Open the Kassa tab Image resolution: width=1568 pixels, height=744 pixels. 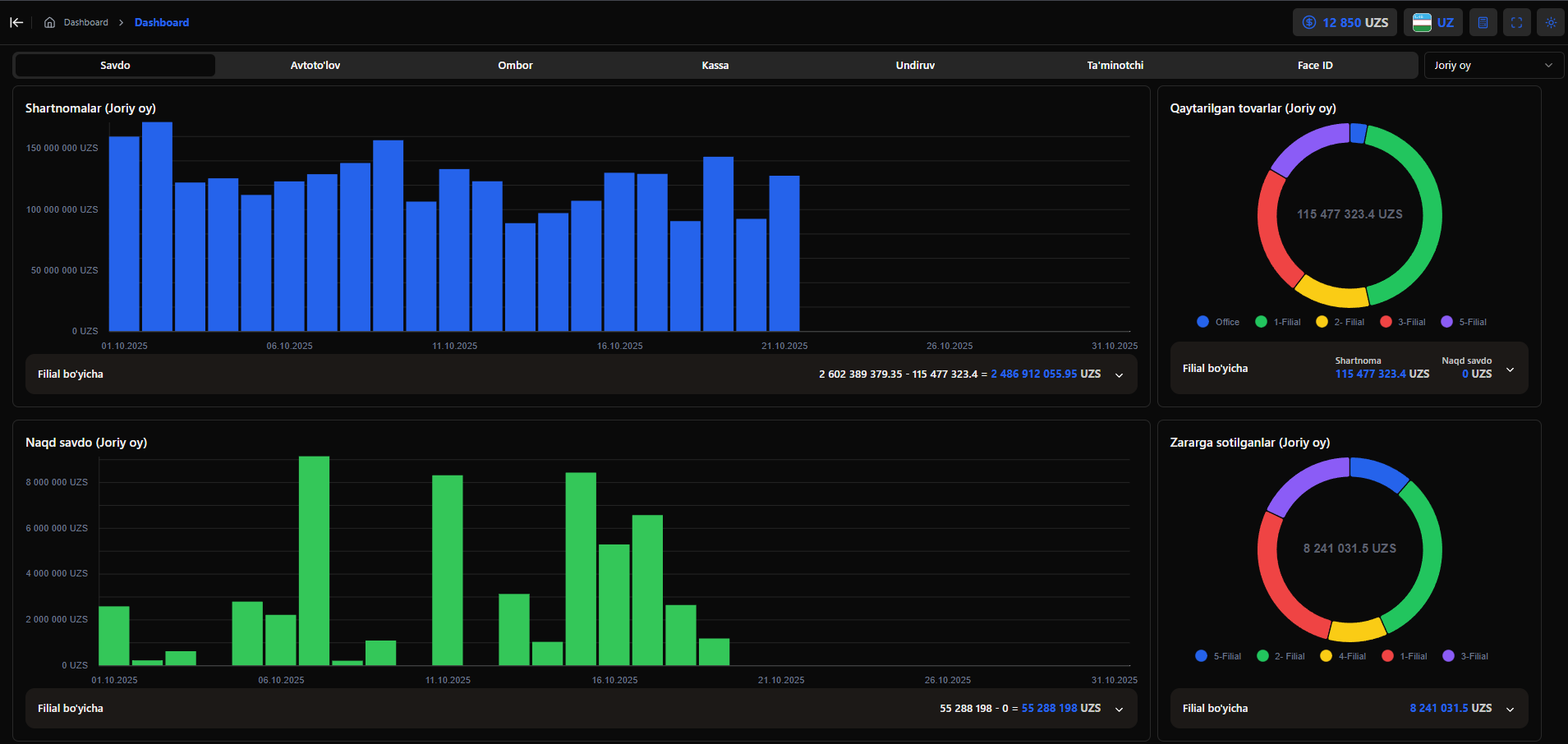click(715, 66)
